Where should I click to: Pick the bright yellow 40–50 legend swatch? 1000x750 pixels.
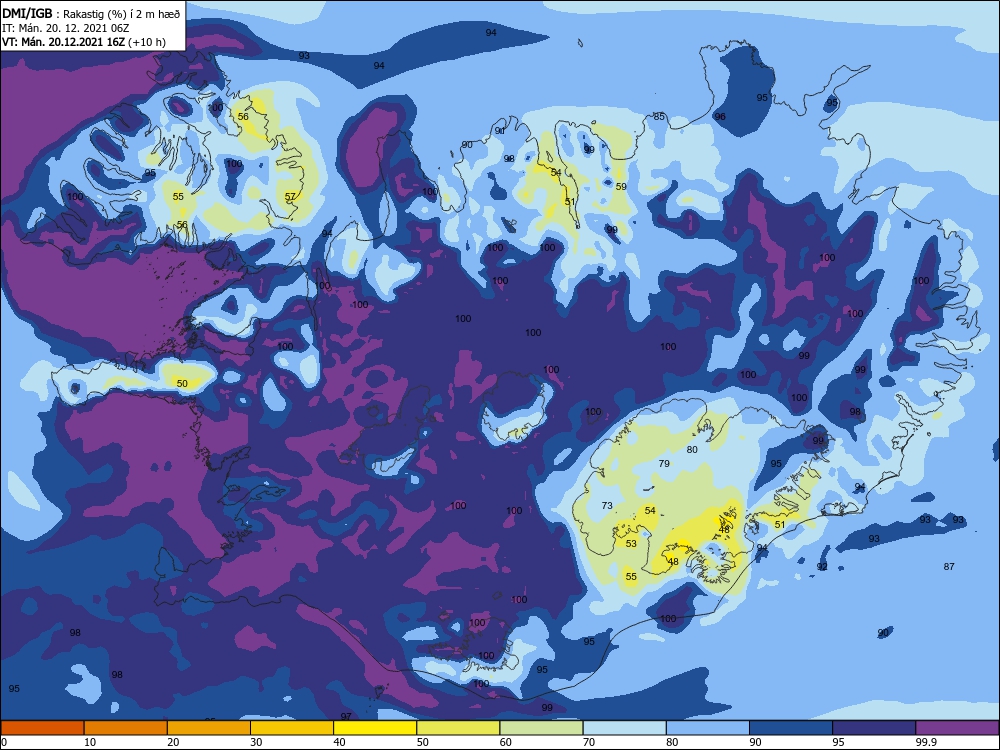(x=375, y=728)
